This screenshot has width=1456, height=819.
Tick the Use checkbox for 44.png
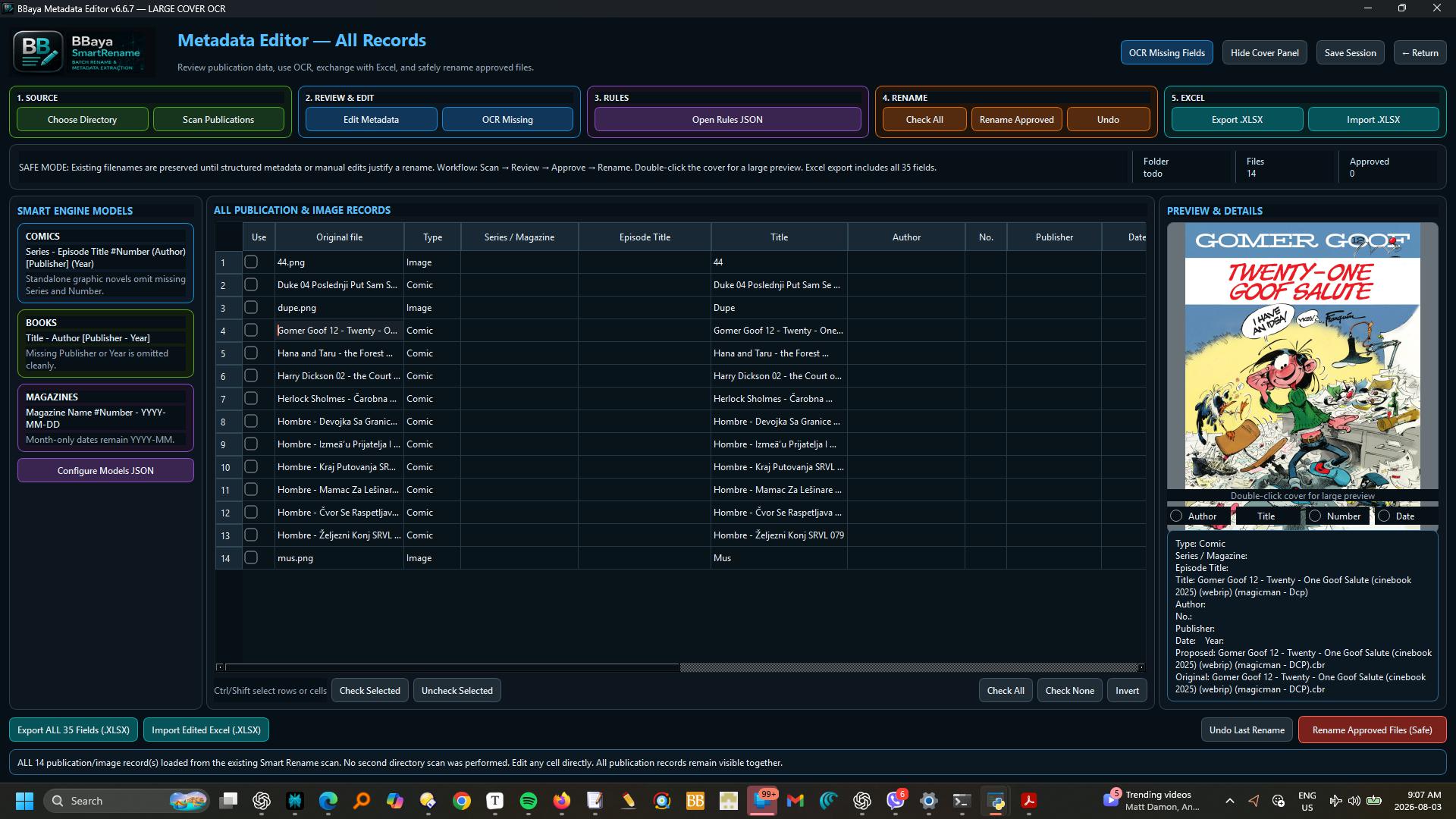tap(251, 262)
